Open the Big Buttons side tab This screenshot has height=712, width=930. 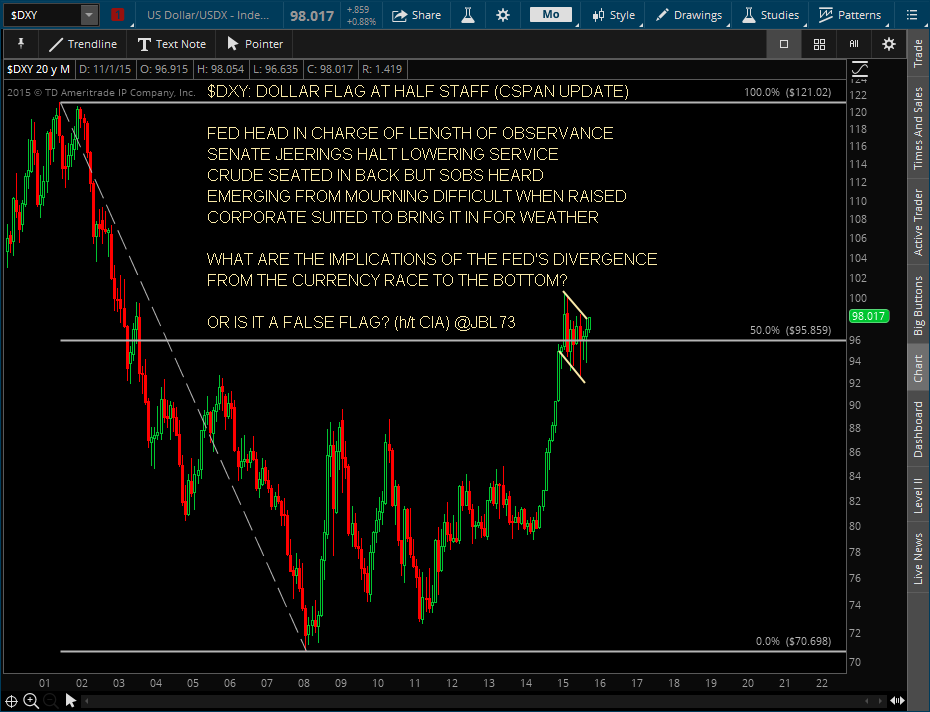(918, 306)
